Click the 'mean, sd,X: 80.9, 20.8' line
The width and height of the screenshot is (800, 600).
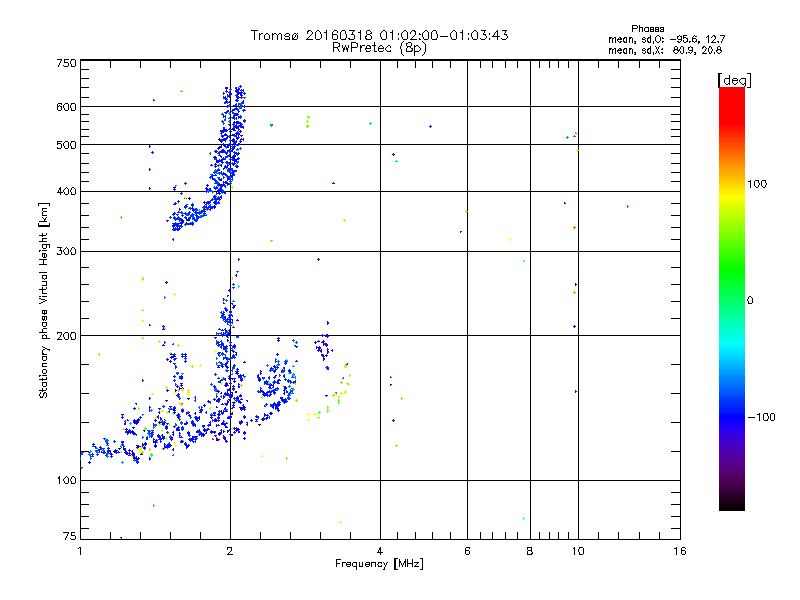[x=665, y=50]
